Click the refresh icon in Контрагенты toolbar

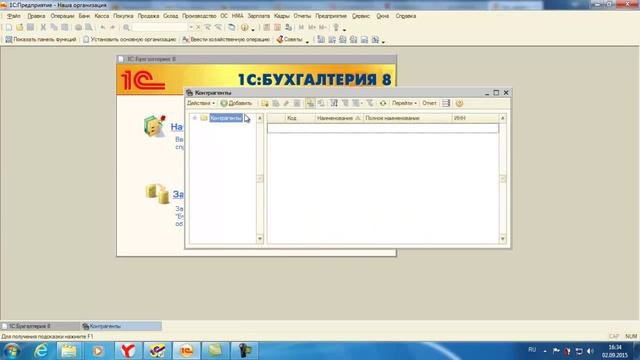point(383,103)
